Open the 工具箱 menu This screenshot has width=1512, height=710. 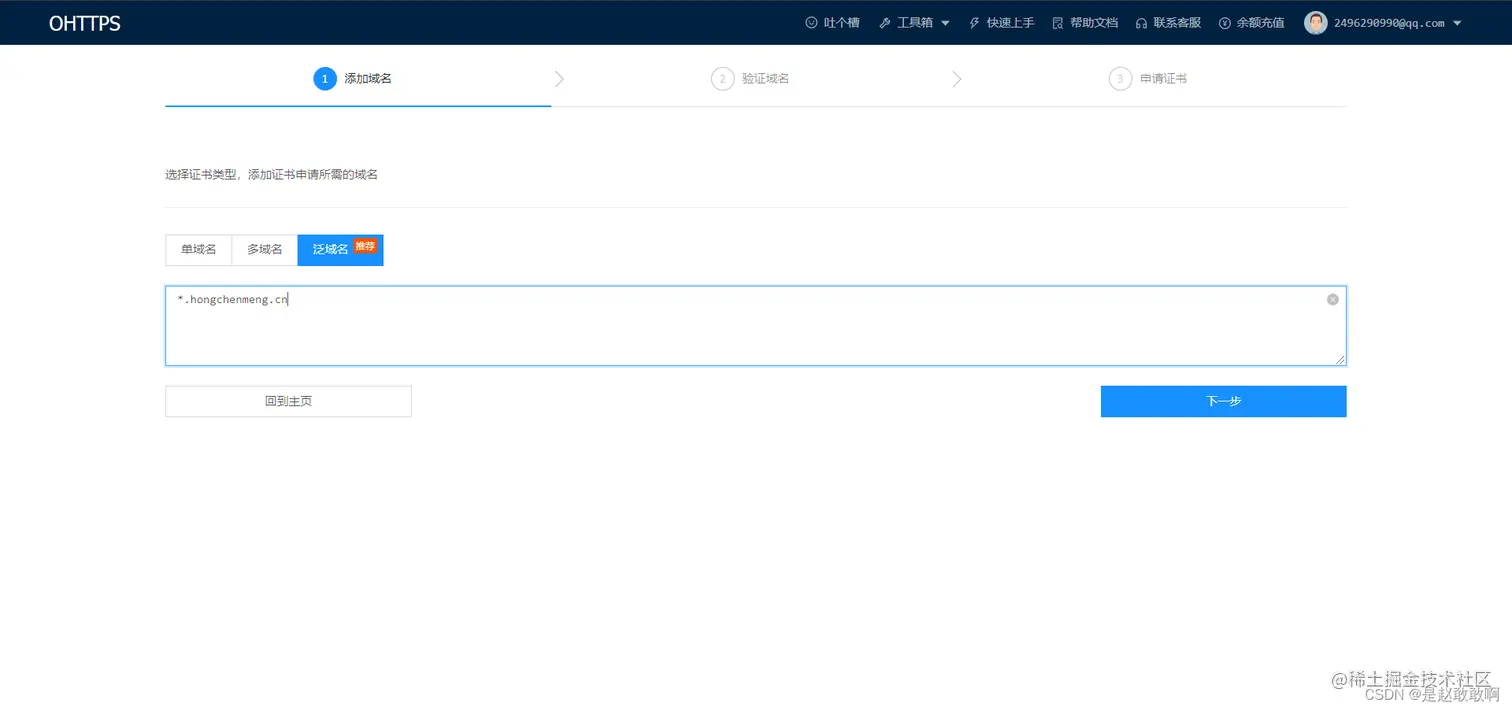(x=914, y=23)
